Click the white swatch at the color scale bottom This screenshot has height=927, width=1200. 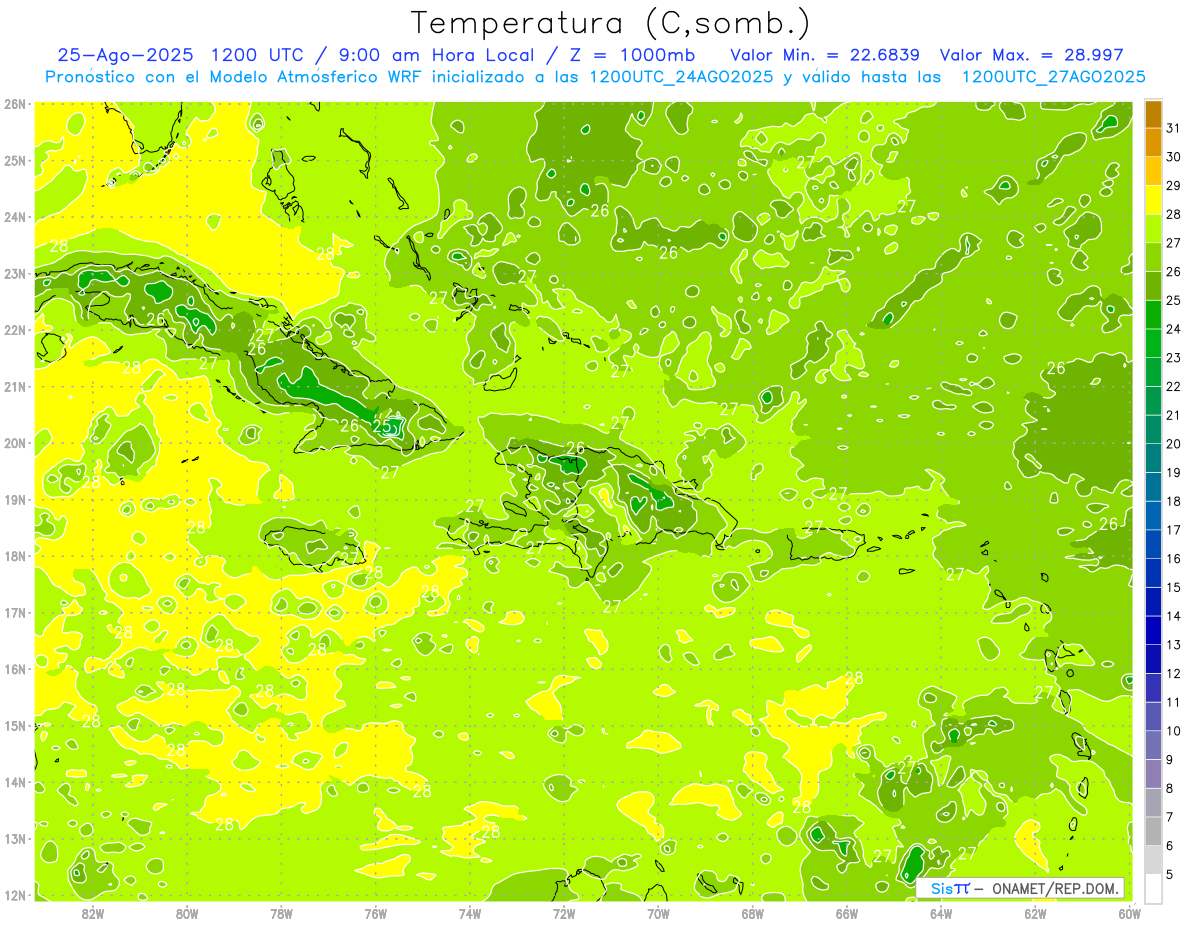coord(1153,888)
